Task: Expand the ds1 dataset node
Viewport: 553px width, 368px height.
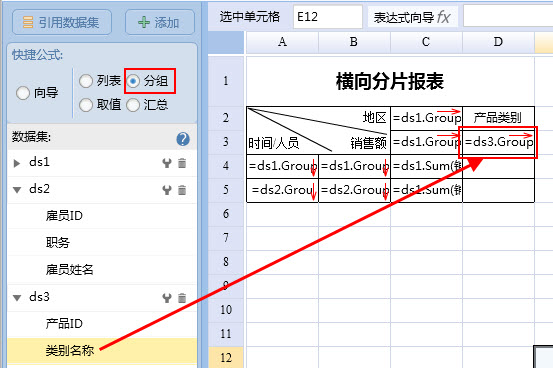Action: pos(17,163)
